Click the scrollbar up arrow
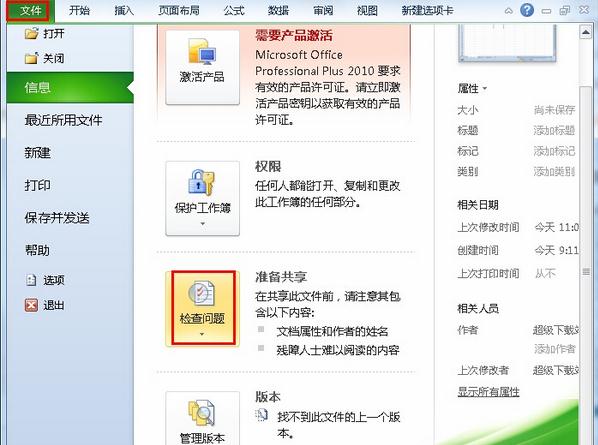Viewport: 598px width, 445px height. pos(585,32)
